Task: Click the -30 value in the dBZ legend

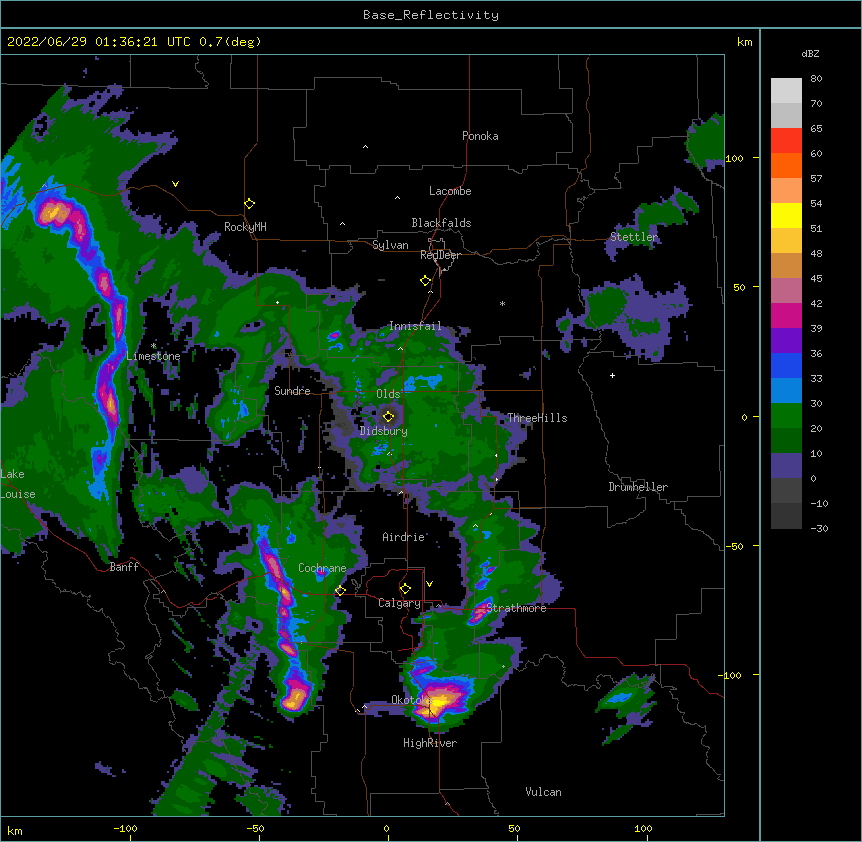Action: click(x=819, y=528)
